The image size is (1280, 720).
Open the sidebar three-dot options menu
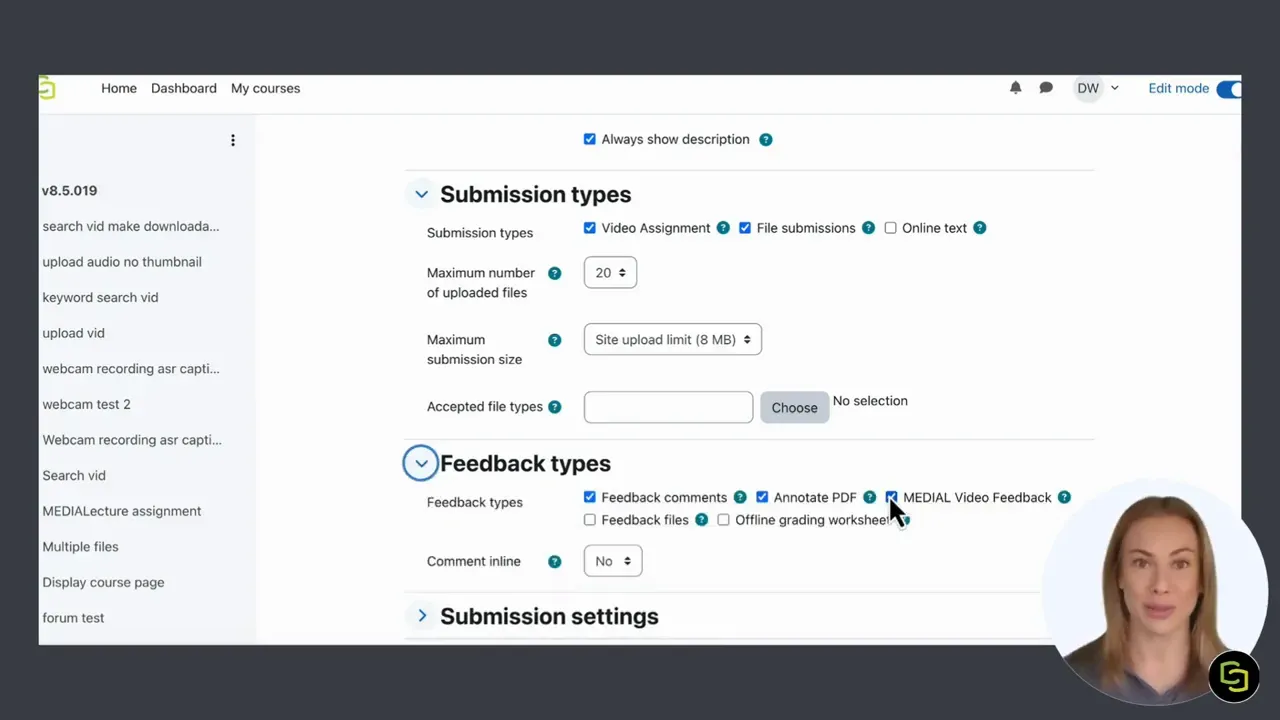(x=233, y=141)
